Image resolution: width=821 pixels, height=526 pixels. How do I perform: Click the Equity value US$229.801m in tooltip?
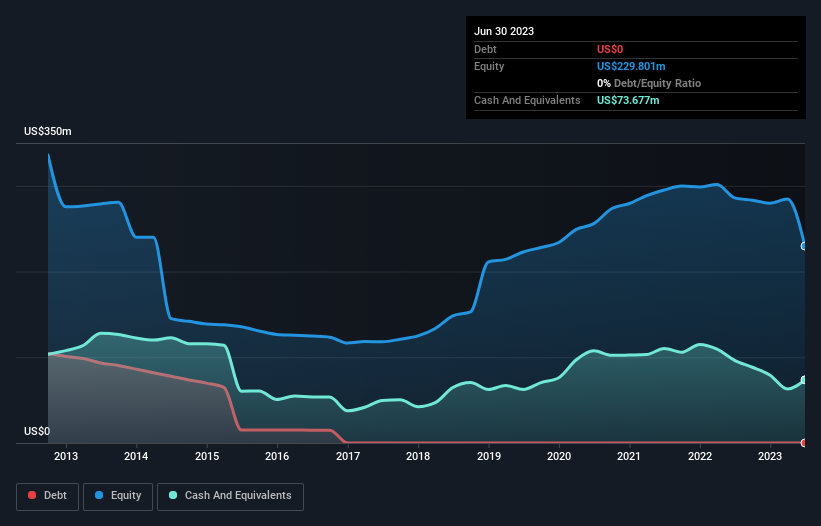click(631, 66)
